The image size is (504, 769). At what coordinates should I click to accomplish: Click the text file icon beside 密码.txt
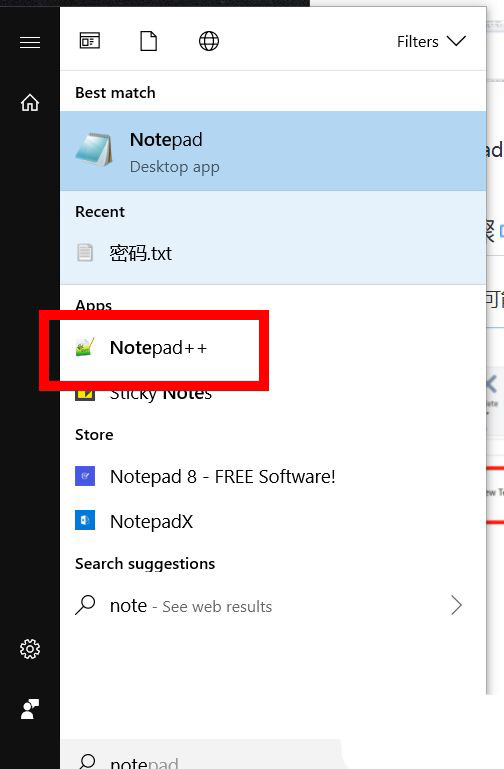(x=85, y=253)
